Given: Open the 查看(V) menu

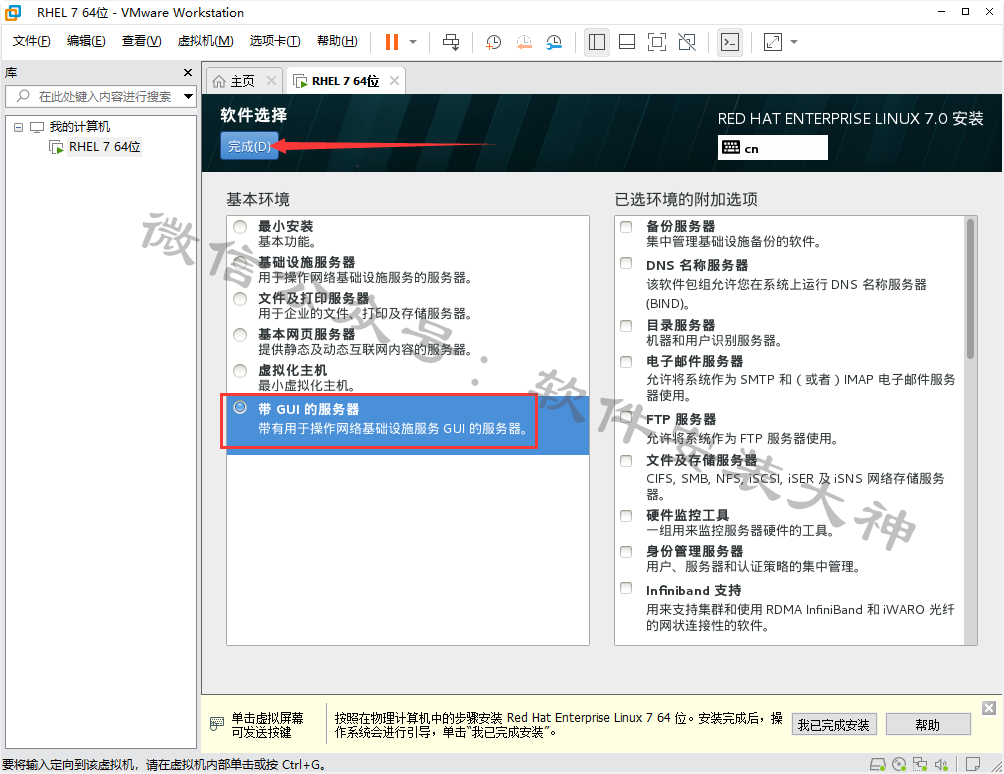Looking at the screenshot, I should coord(142,41).
